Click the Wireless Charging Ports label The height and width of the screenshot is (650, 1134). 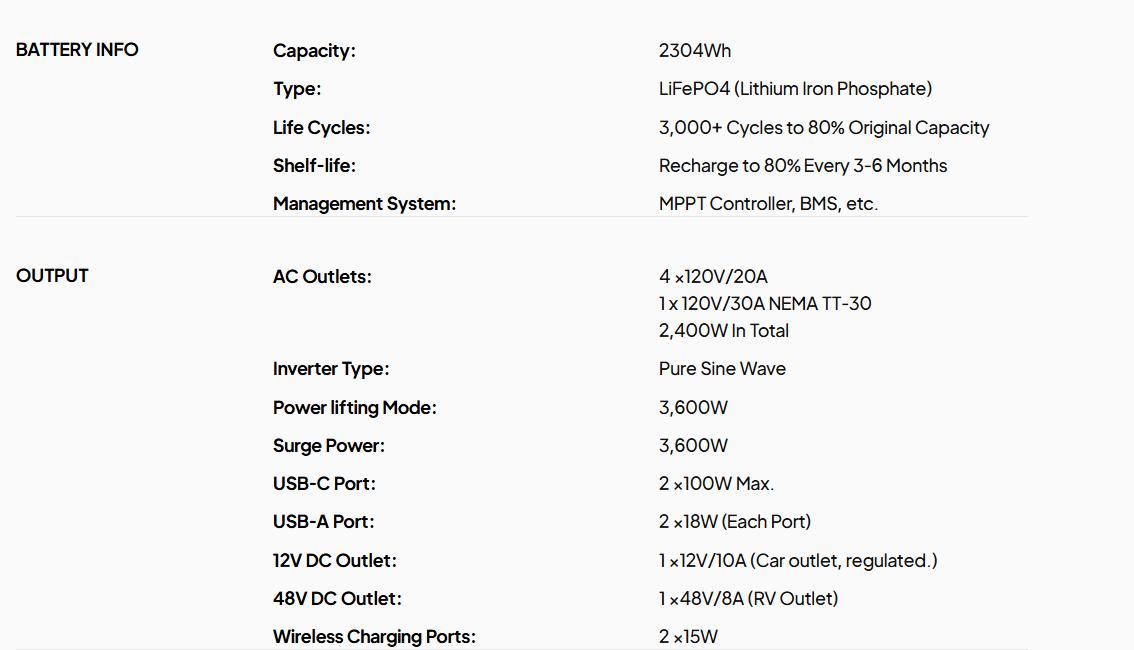[374, 637]
